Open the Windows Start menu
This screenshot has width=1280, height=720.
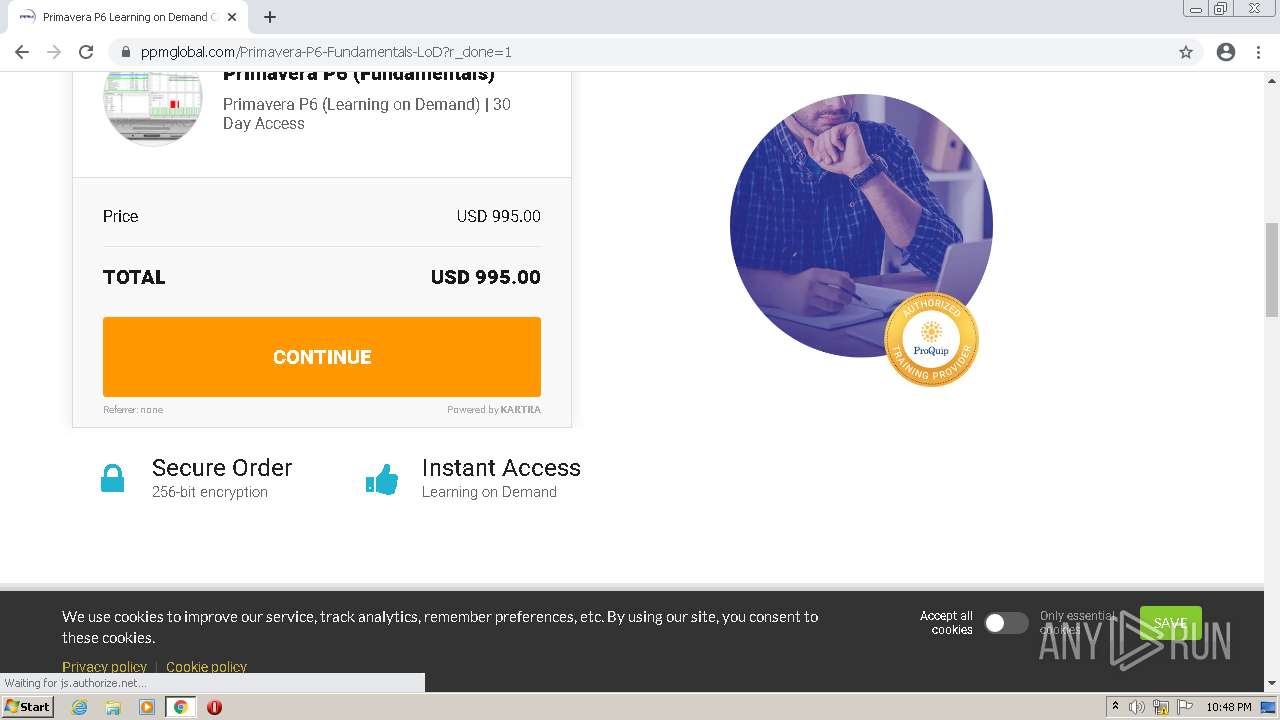tap(28, 706)
